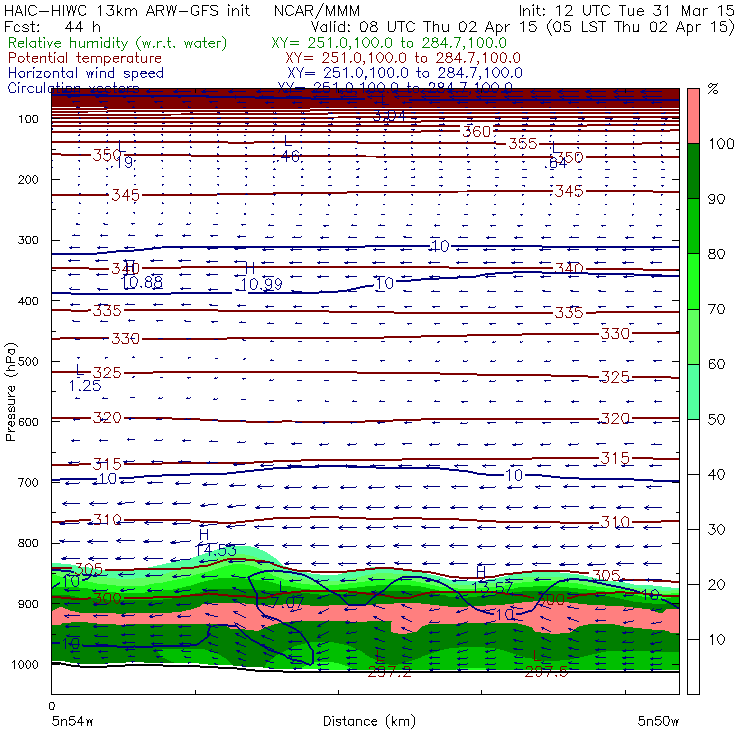Click the '297.5' temperature minimum value
Viewport: 740px width, 740px height.
pyautogui.click(x=546, y=672)
